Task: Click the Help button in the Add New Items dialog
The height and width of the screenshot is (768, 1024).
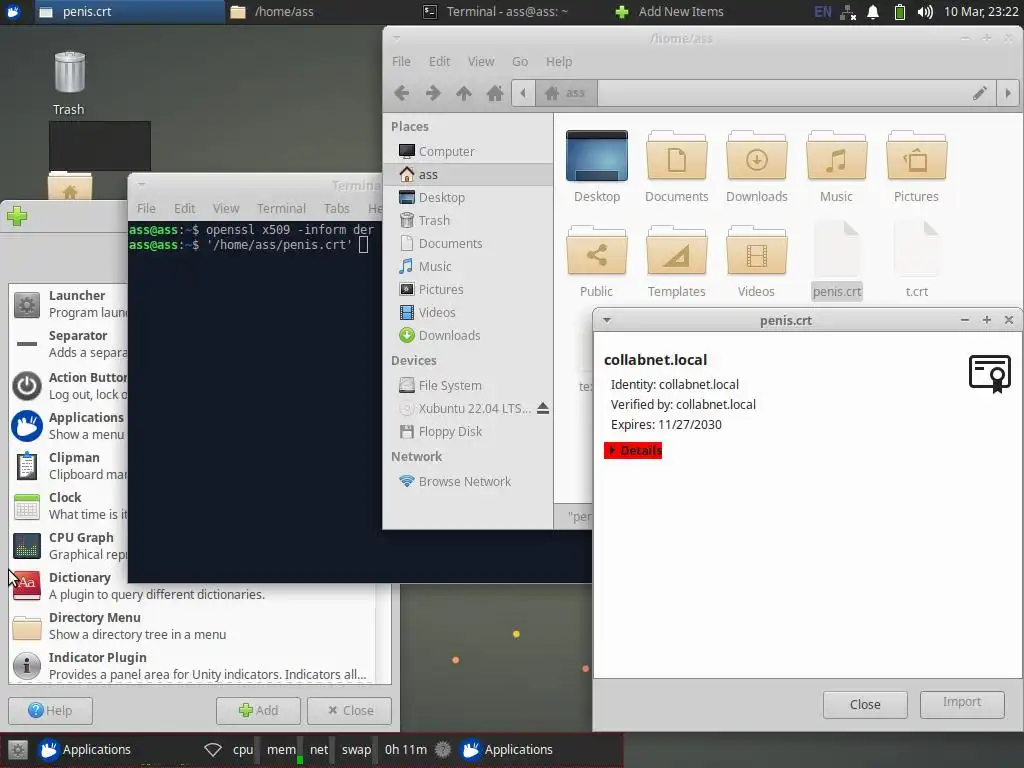Action: tap(50, 711)
